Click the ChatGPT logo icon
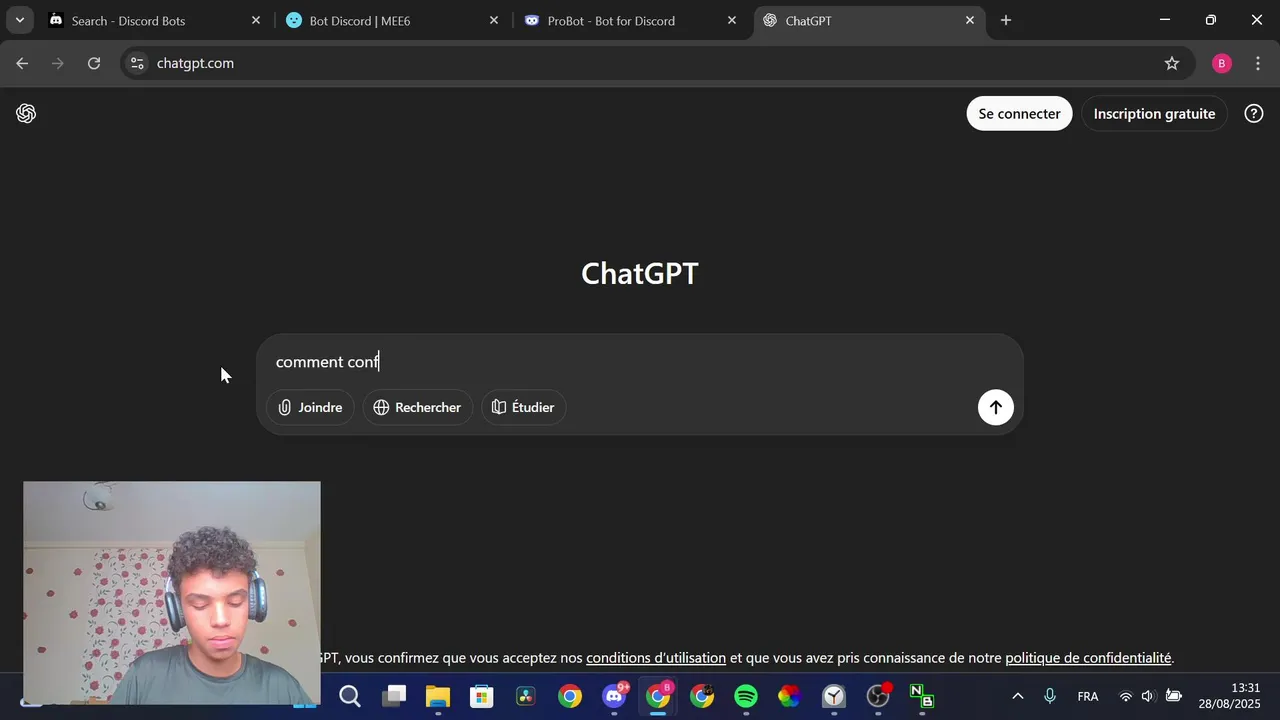 [x=26, y=114]
